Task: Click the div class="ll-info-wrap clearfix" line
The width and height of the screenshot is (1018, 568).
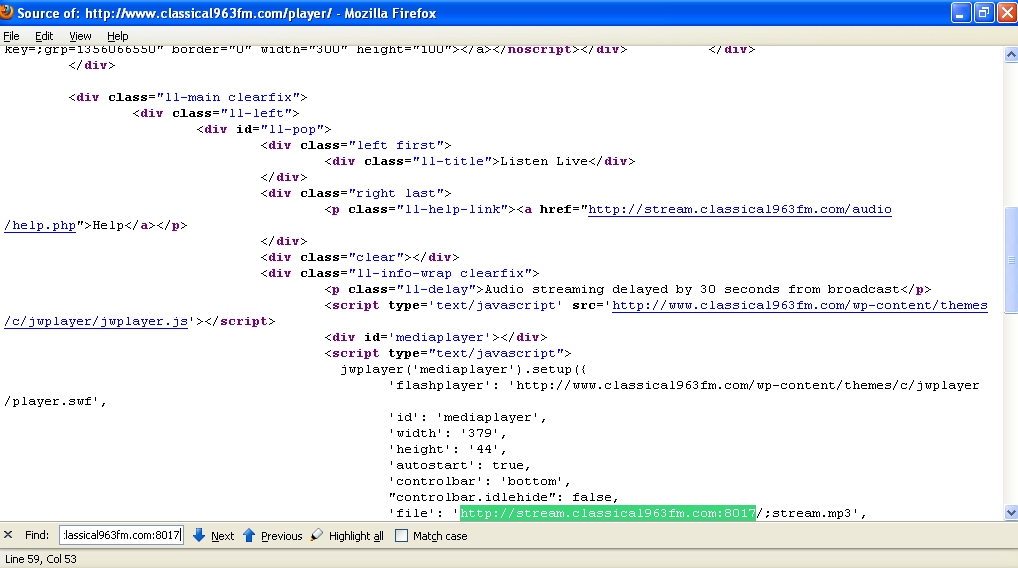Action: 400,273
